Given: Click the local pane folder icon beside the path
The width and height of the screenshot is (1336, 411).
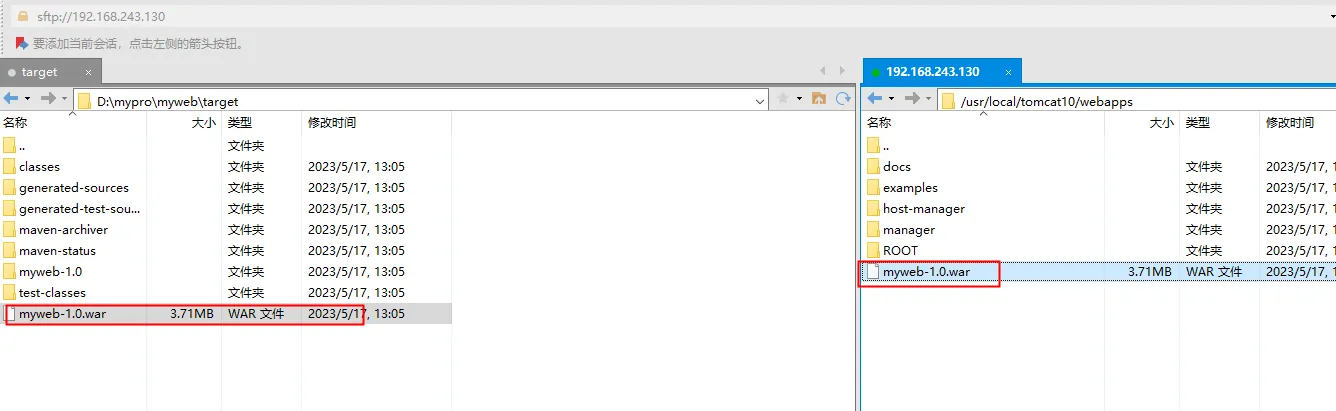Looking at the screenshot, I should 84,101.
